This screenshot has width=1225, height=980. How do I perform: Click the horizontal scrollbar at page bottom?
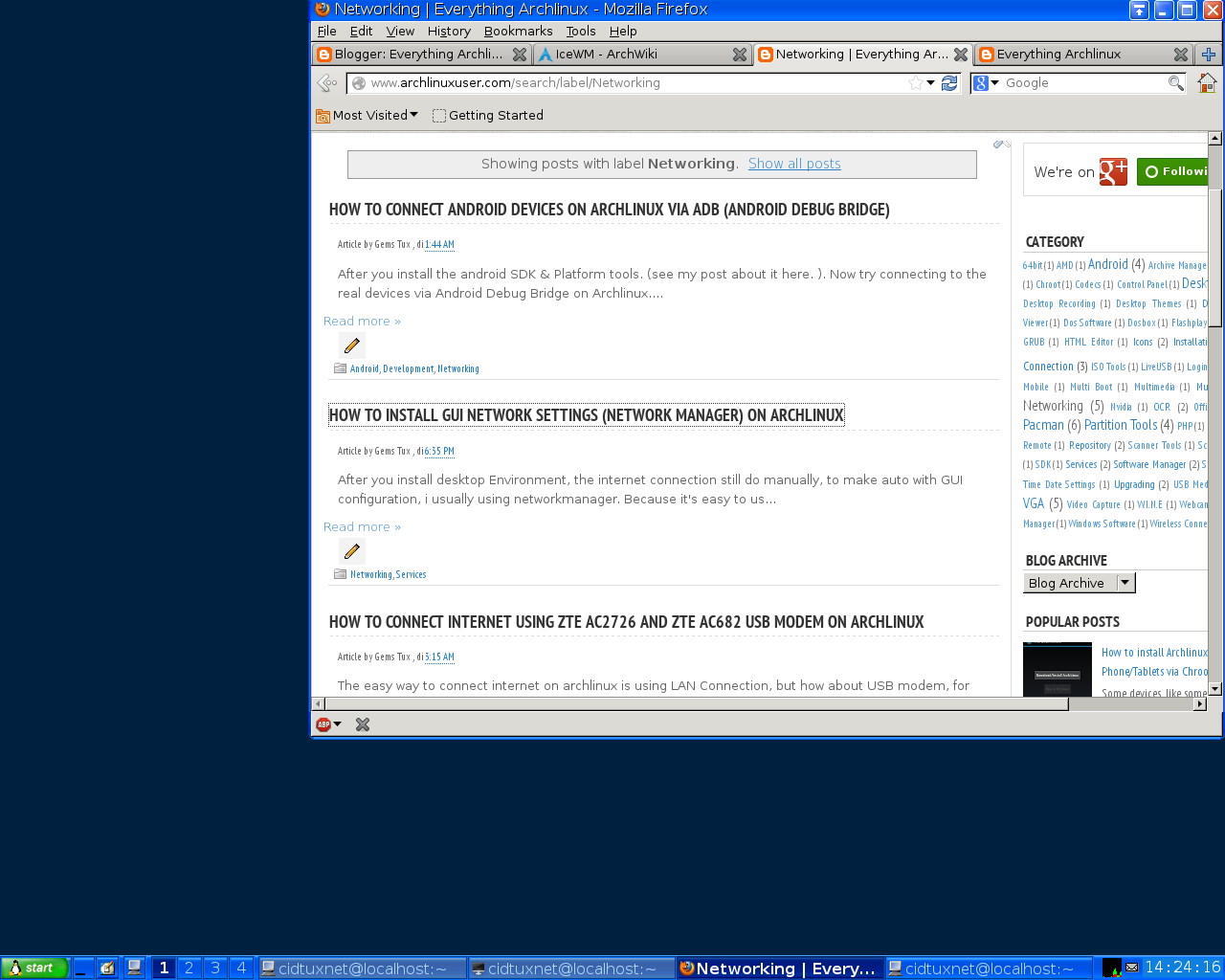(696, 704)
